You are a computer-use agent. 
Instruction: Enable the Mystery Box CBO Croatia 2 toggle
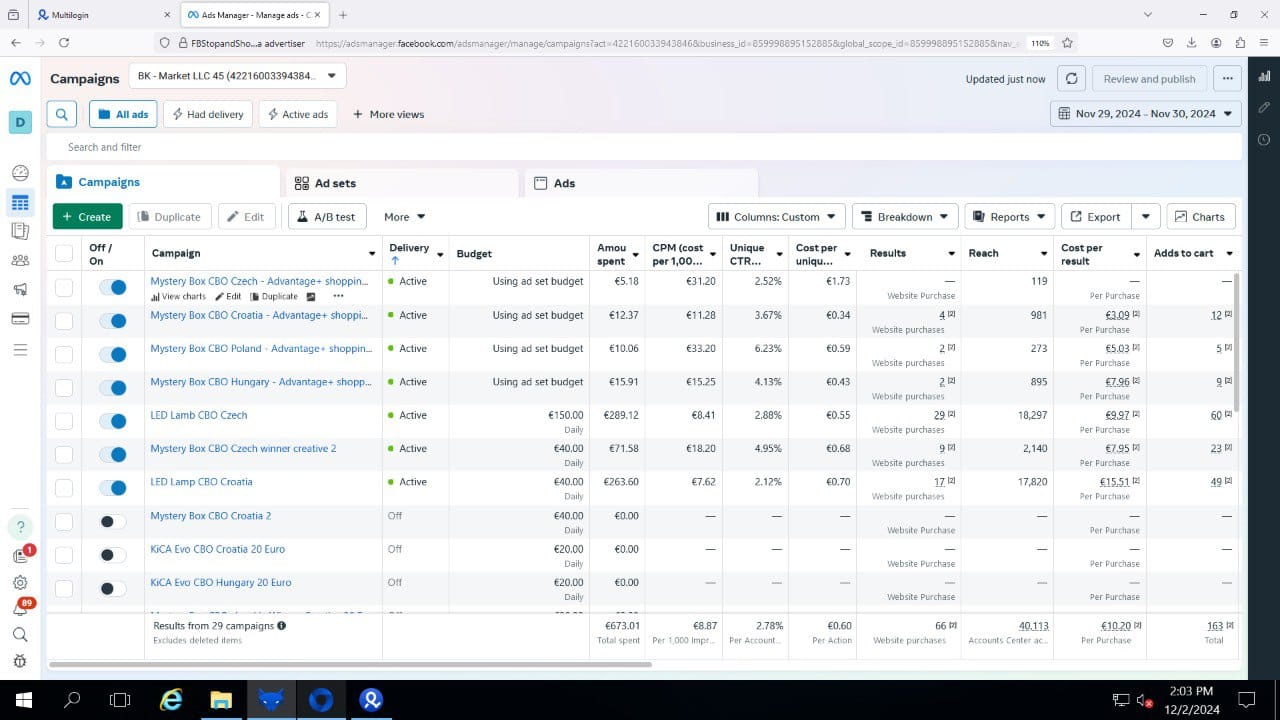pos(113,522)
